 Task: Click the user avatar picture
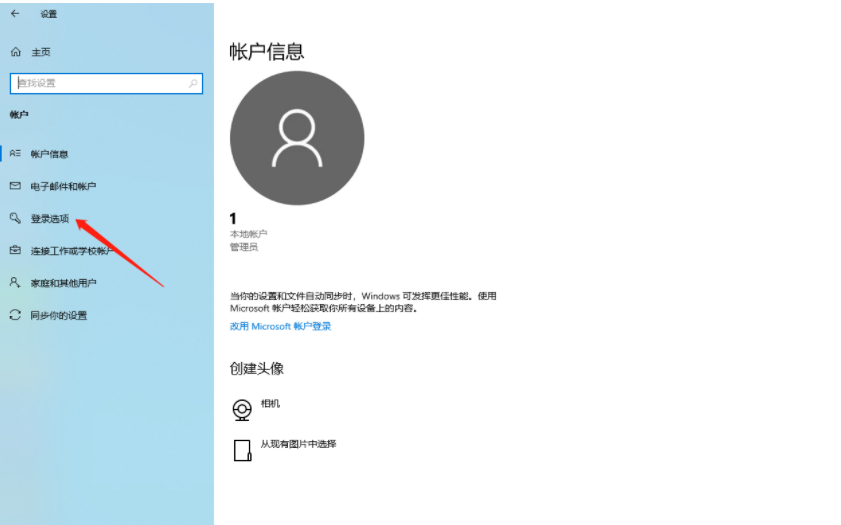297,138
